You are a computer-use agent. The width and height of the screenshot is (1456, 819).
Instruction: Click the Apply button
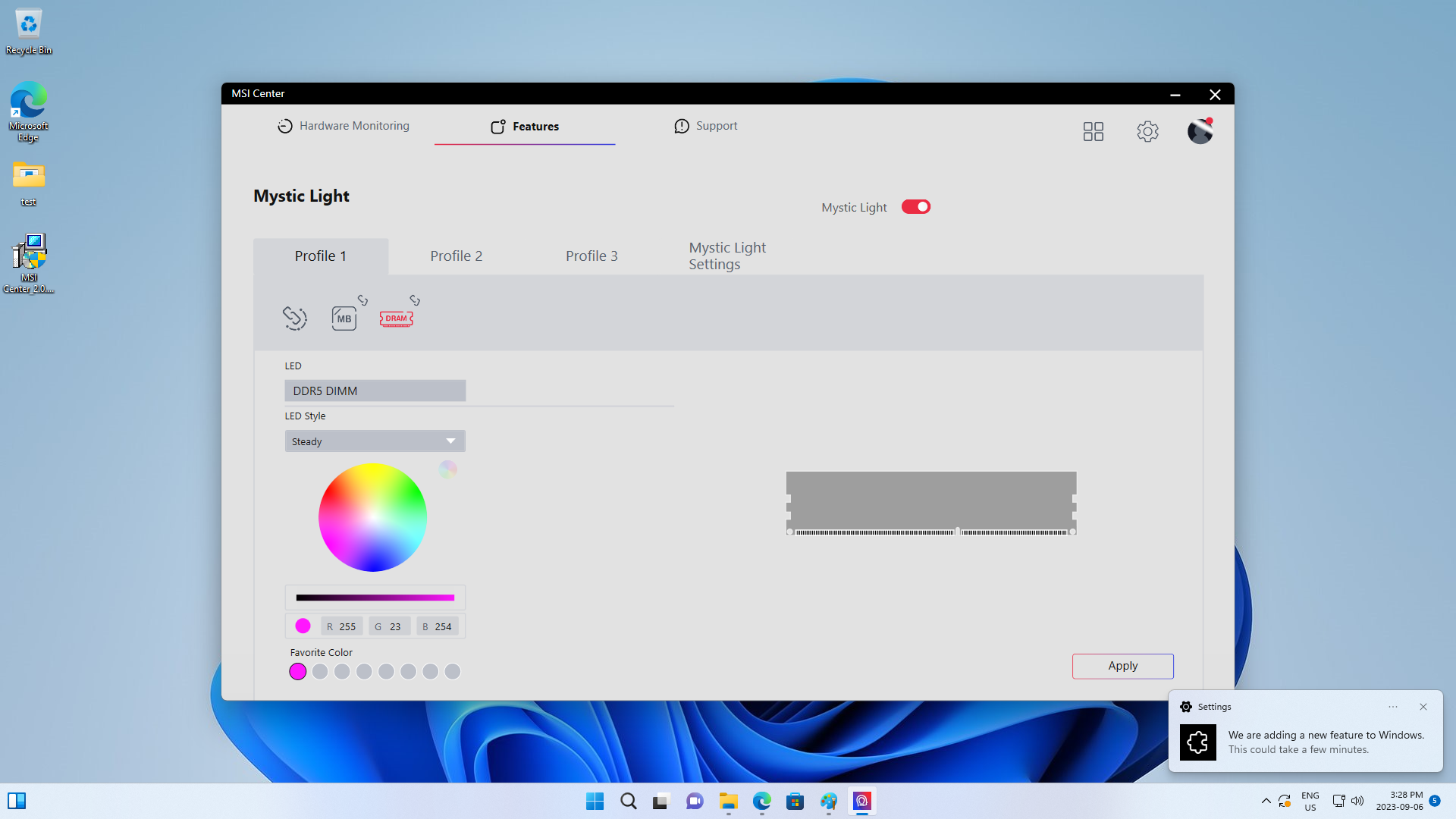[x=1123, y=667]
